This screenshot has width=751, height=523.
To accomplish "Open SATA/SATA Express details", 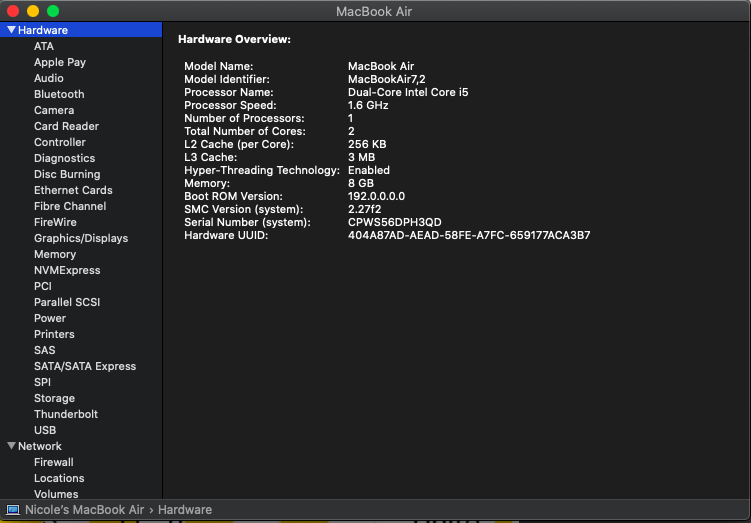I will click(x=85, y=366).
